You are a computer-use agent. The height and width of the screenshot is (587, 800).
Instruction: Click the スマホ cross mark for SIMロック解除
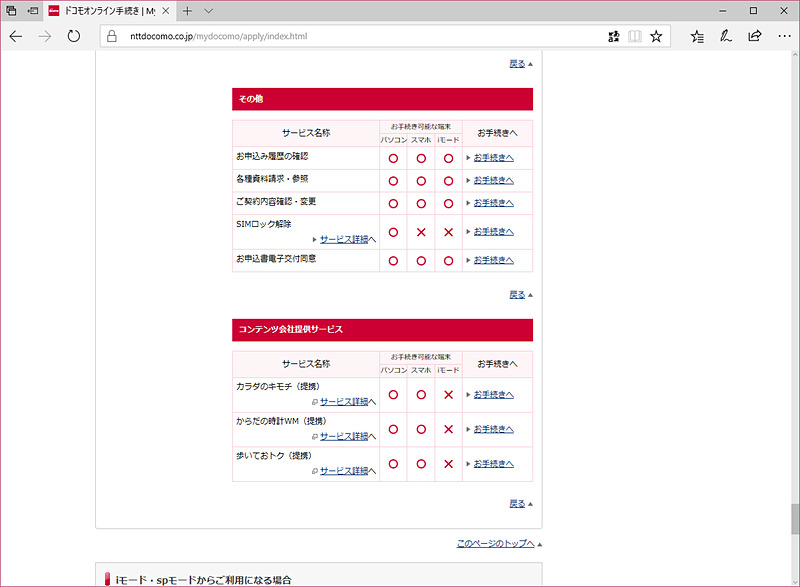pyautogui.click(x=421, y=232)
